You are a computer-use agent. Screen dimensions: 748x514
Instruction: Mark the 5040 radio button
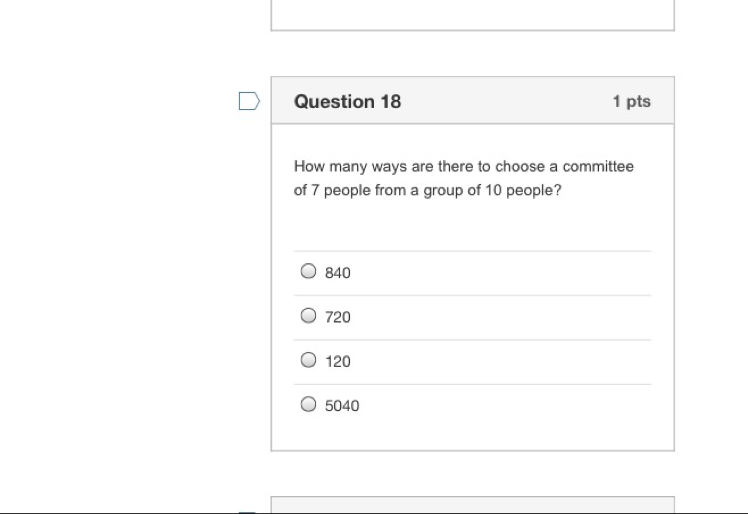click(x=308, y=404)
